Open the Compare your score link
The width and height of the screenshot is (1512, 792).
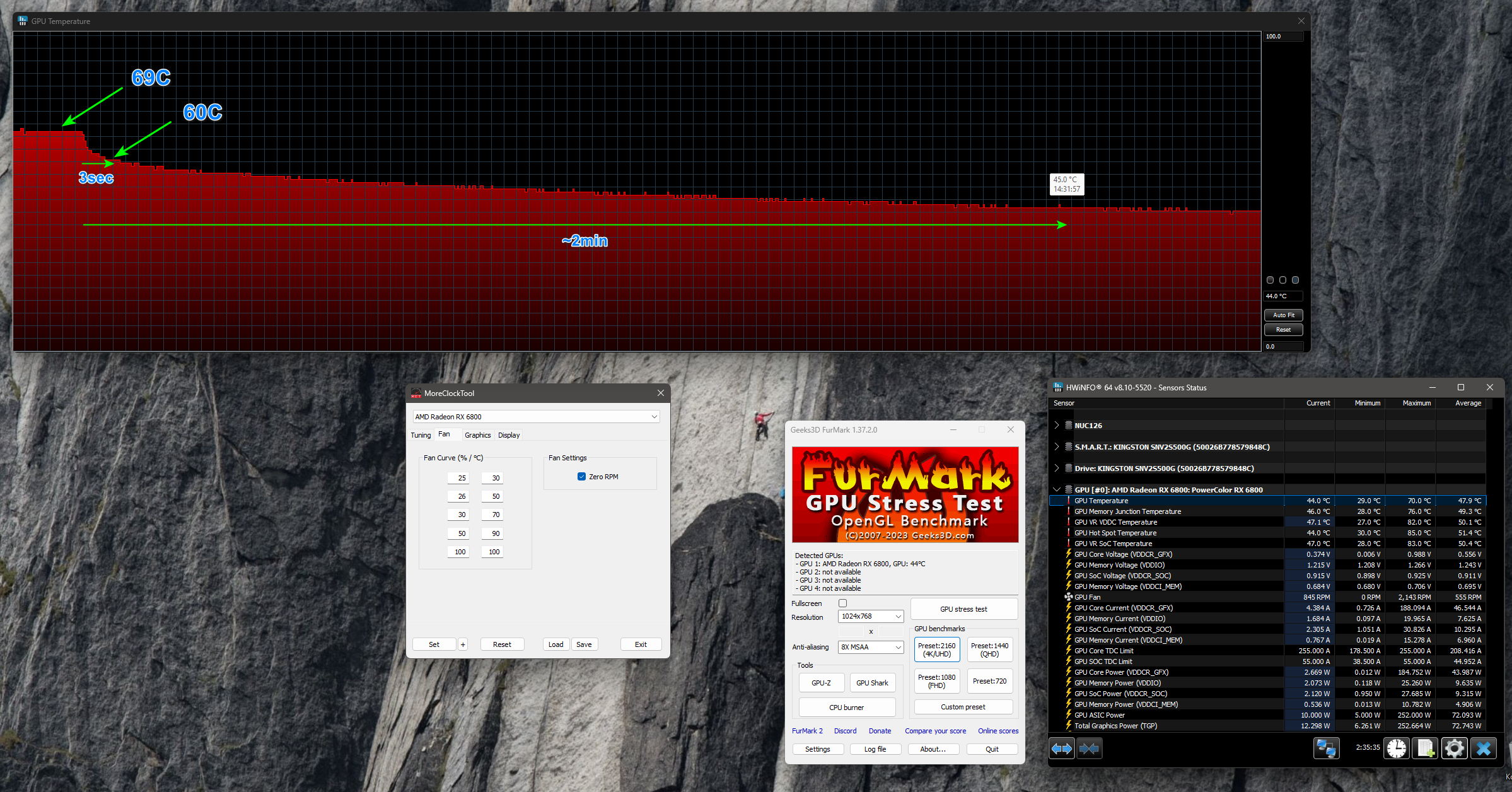point(935,731)
